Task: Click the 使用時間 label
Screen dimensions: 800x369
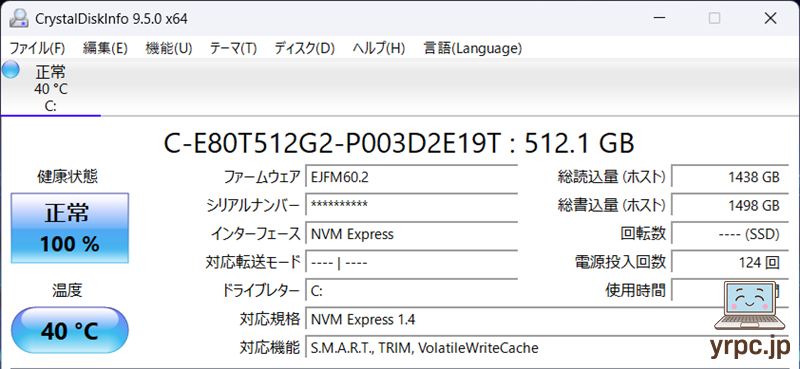Action: click(x=636, y=291)
